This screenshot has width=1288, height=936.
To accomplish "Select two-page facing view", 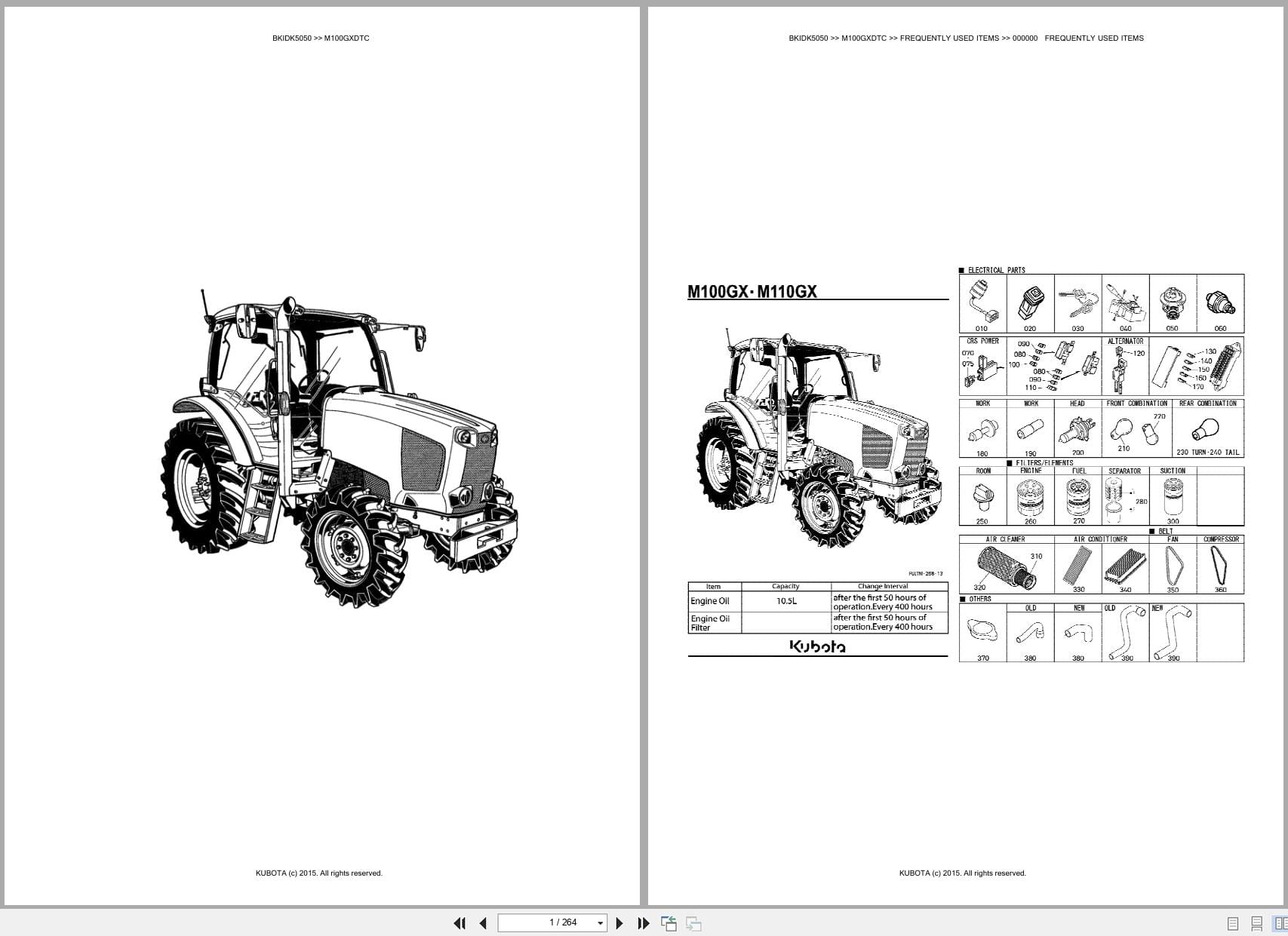I will [1280, 923].
